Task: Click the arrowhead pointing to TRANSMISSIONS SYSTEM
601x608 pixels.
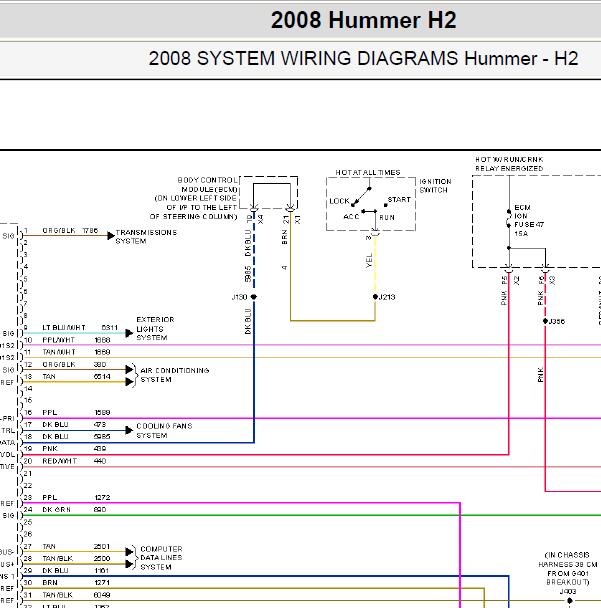Action: click(111, 235)
